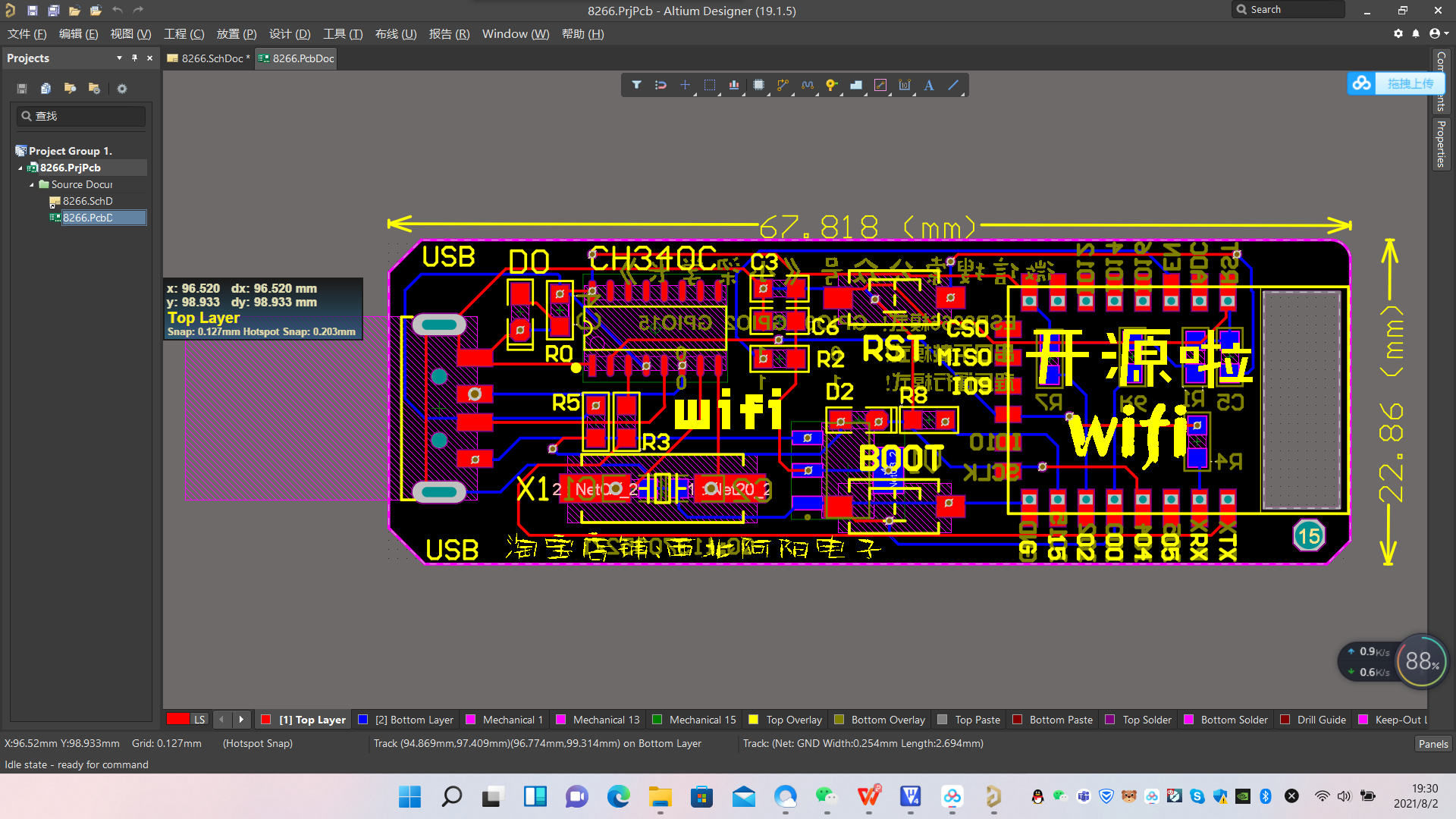The image size is (1456, 819).
Task: Activate the Interactive Routing tool
Action: (783, 85)
